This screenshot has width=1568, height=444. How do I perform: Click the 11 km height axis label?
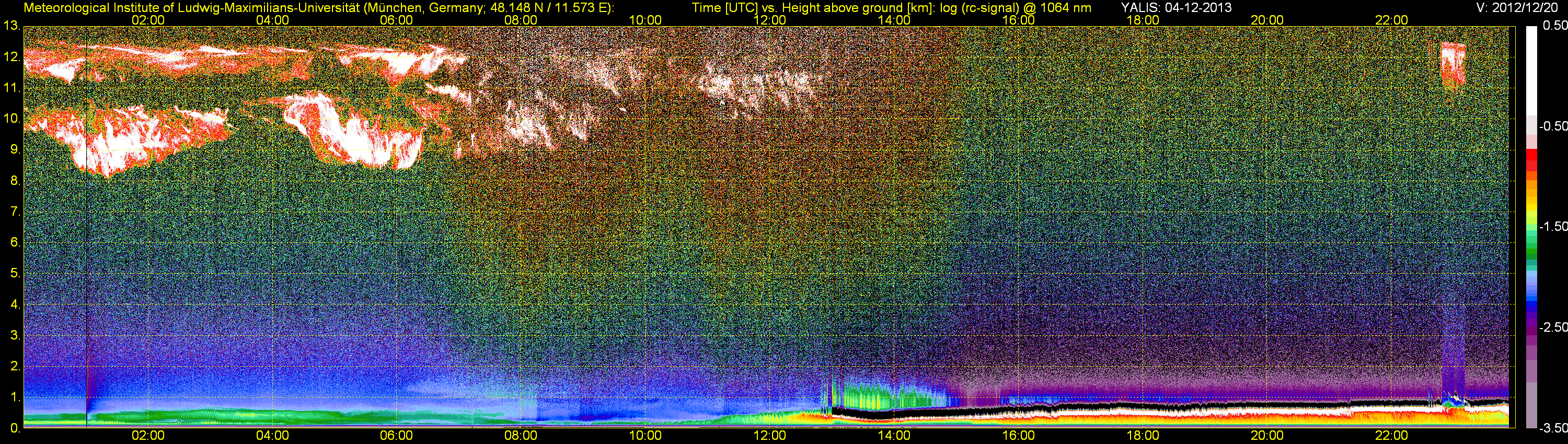tap(11, 88)
